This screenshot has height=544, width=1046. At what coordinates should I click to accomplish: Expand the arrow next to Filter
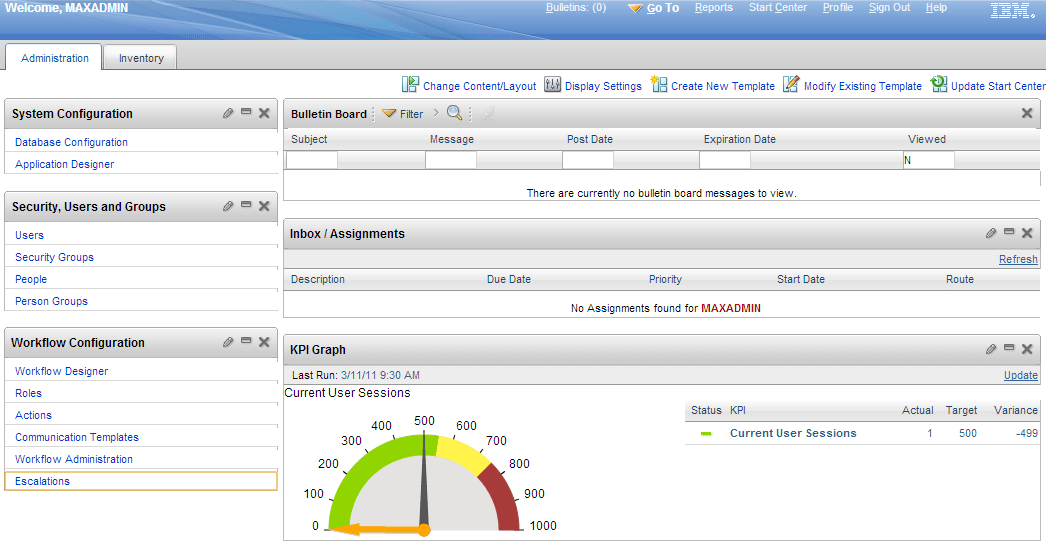pos(436,113)
